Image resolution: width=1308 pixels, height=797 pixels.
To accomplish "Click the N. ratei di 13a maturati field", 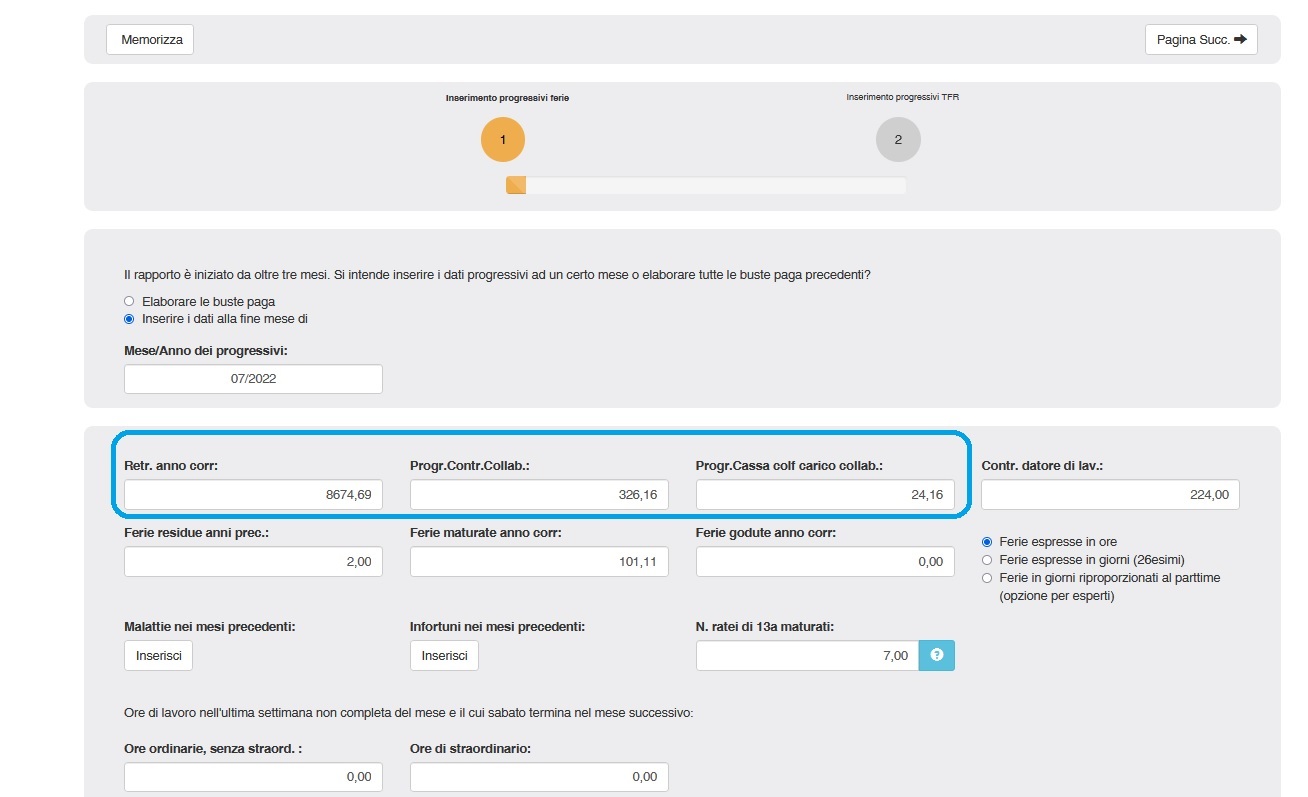I will [x=806, y=655].
